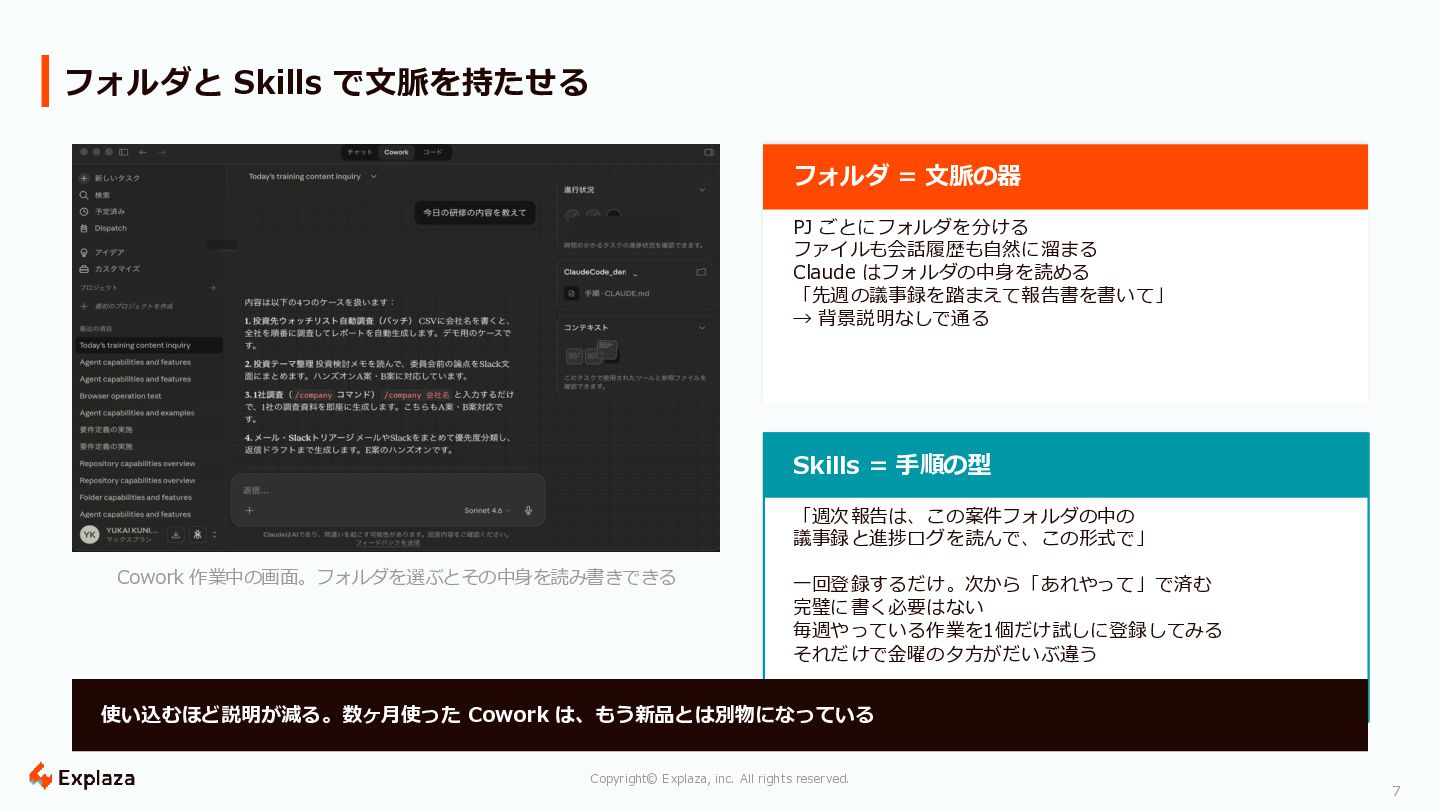The width and height of the screenshot is (1440, 811).
Task: Click the bug icon near user profile
Action: point(198,535)
